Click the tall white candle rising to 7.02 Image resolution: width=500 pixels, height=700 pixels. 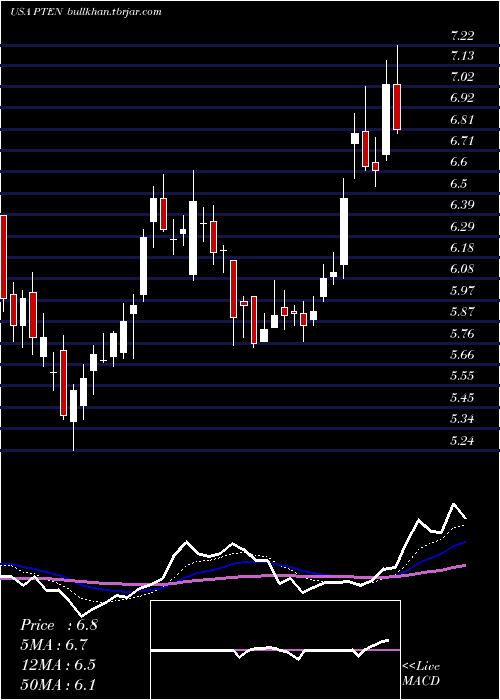coord(386,119)
